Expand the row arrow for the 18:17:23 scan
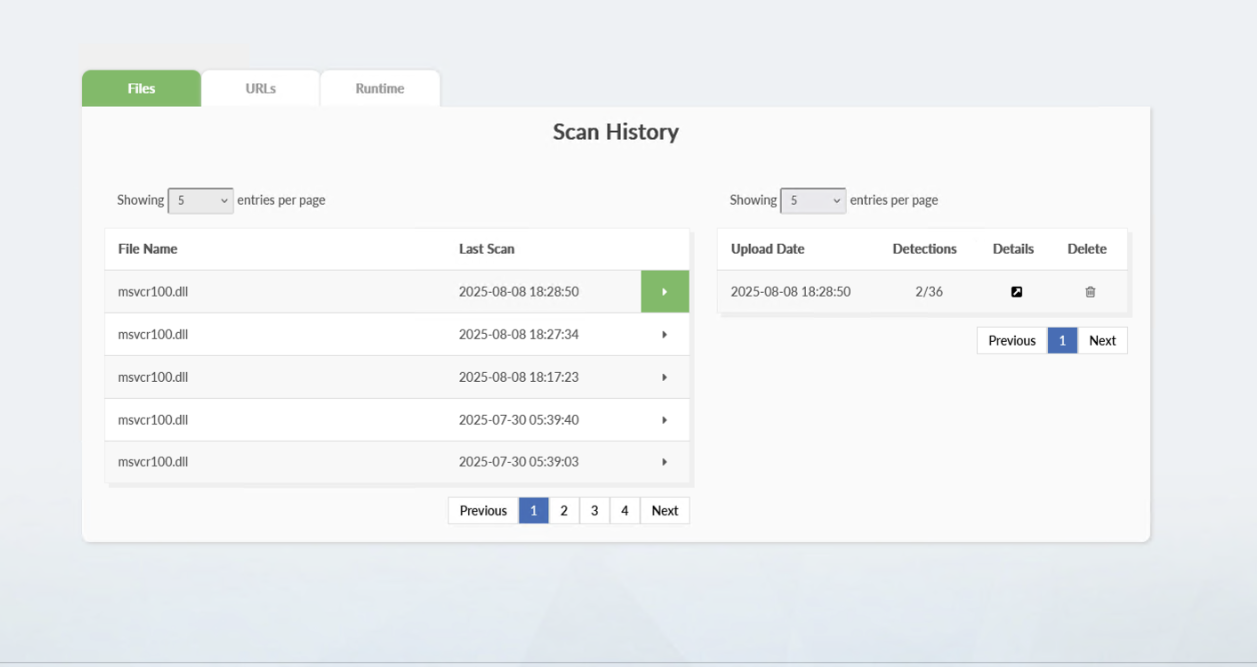The width and height of the screenshot is (1257, 667). 665,377
